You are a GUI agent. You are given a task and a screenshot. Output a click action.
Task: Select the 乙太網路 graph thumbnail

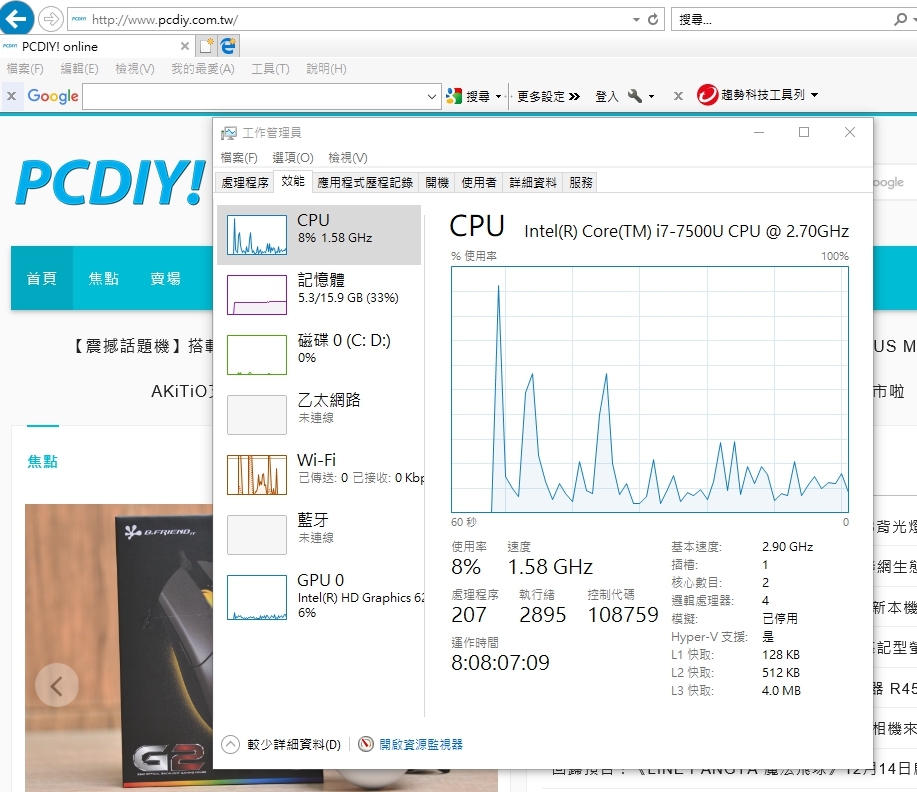point(257,415)
